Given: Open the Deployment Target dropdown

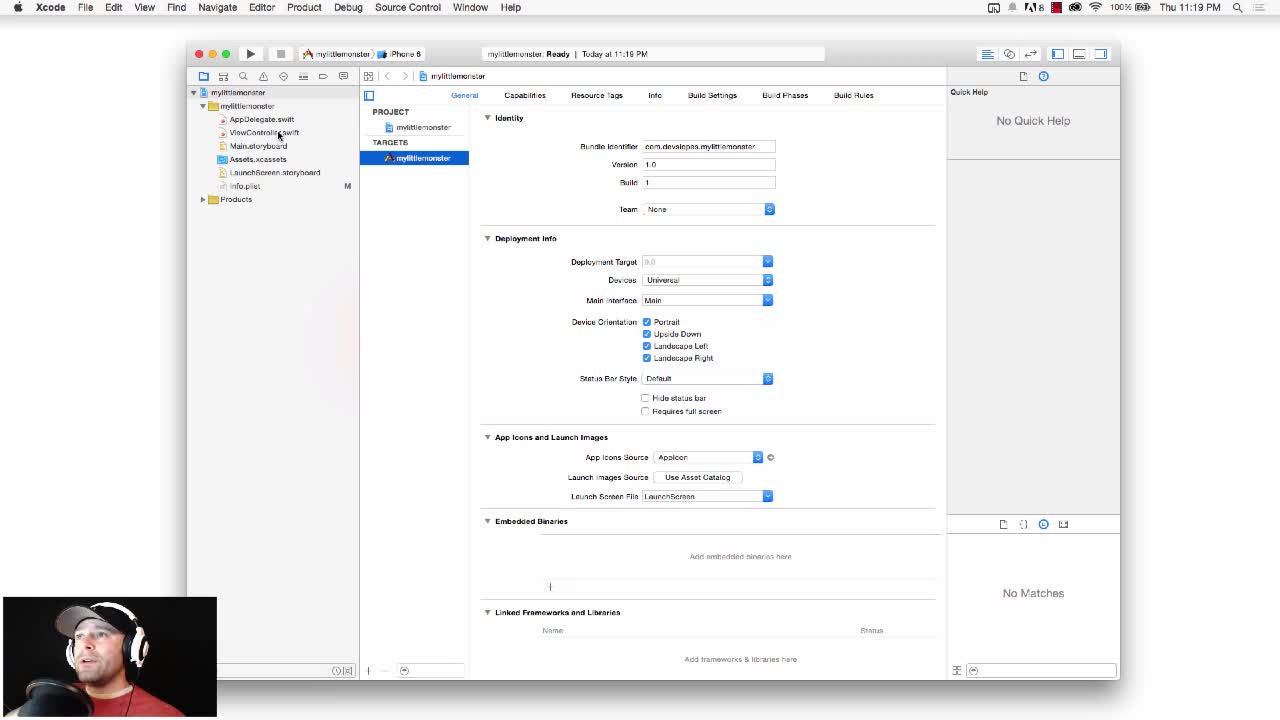Looking at the screenshot, I should pyautogui.click(x=708, y=262).
